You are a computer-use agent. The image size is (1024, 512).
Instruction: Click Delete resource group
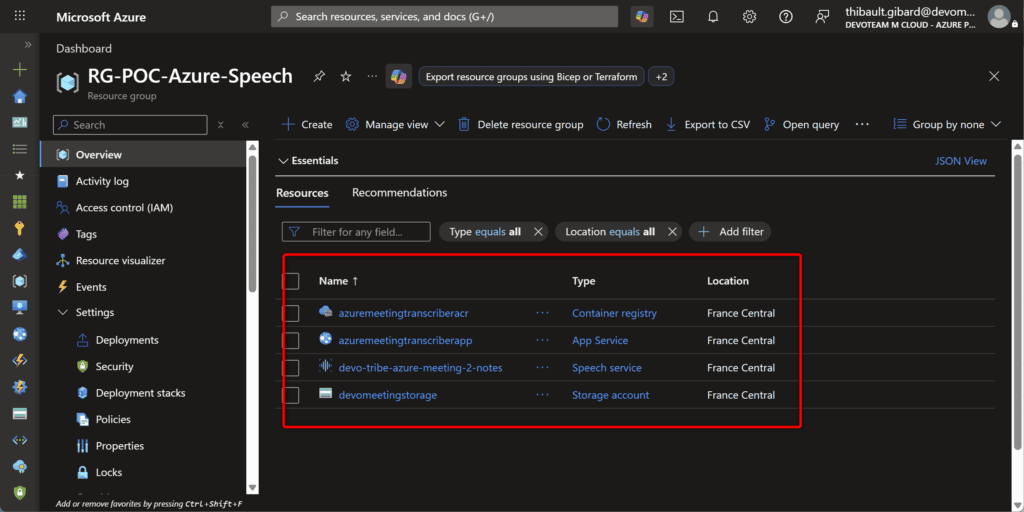click(520, 124)
